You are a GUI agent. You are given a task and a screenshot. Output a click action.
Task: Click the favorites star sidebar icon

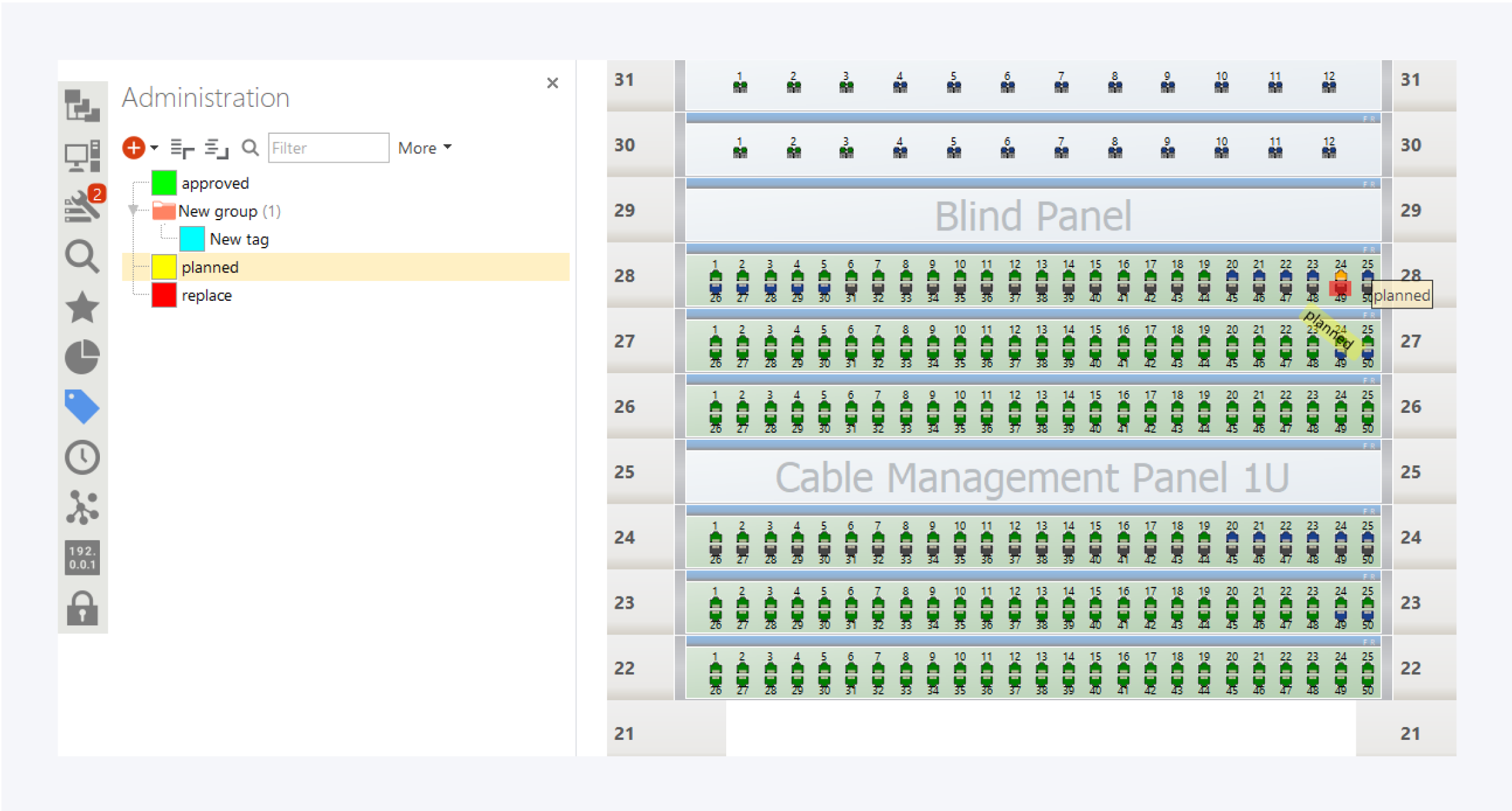(x=82, y=307)
